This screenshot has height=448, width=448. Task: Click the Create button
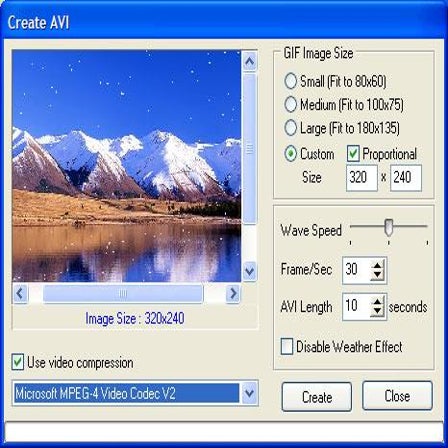(x=317, y=397)
